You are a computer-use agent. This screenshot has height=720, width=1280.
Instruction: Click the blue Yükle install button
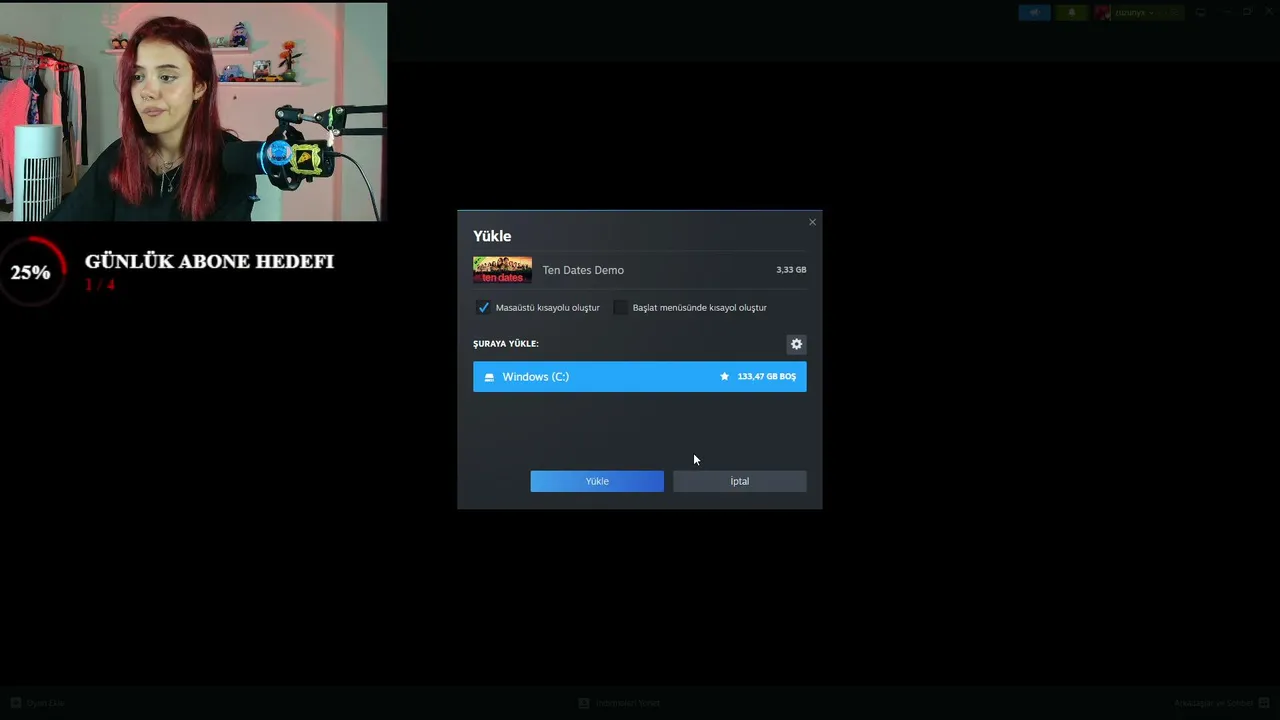point(597,481)
